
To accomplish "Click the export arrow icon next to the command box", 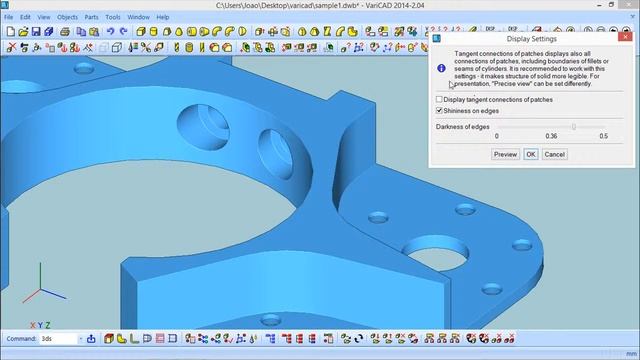I will pos(91,338).
